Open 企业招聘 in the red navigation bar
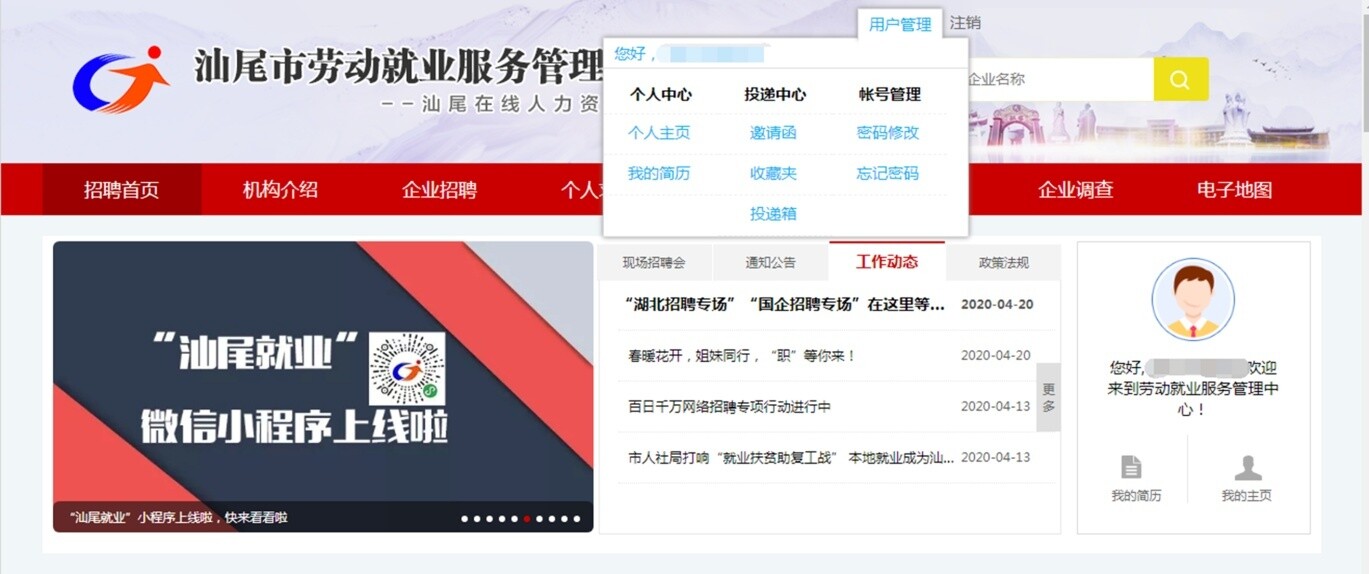This screenshot has height=574, width=1369. (439, 190)
